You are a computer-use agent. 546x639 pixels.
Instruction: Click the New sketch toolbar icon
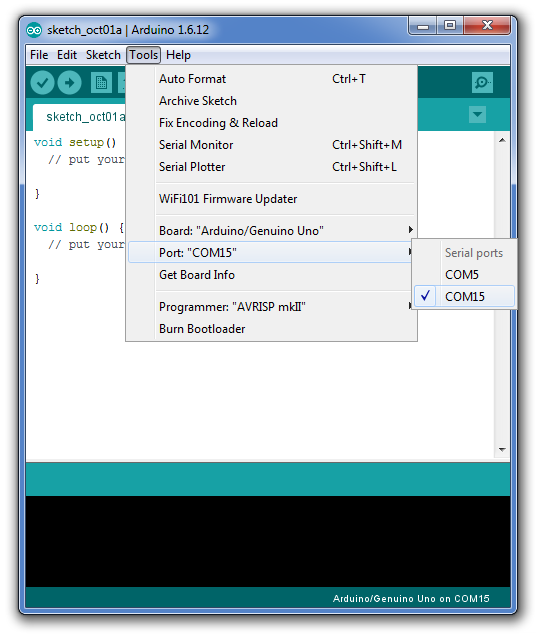click(x=101, y=83)
